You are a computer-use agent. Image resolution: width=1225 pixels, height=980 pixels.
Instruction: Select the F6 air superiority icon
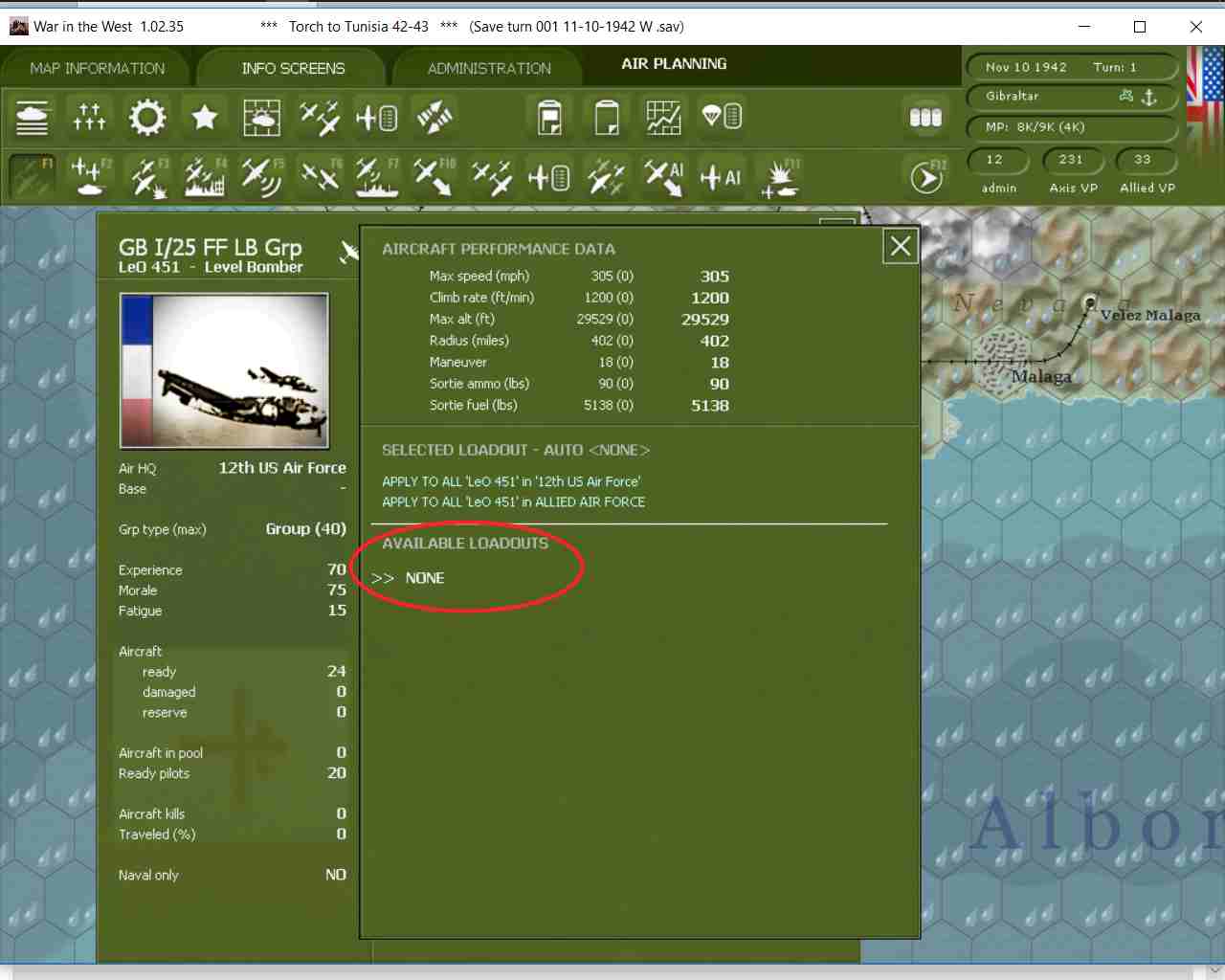(320, 177)
